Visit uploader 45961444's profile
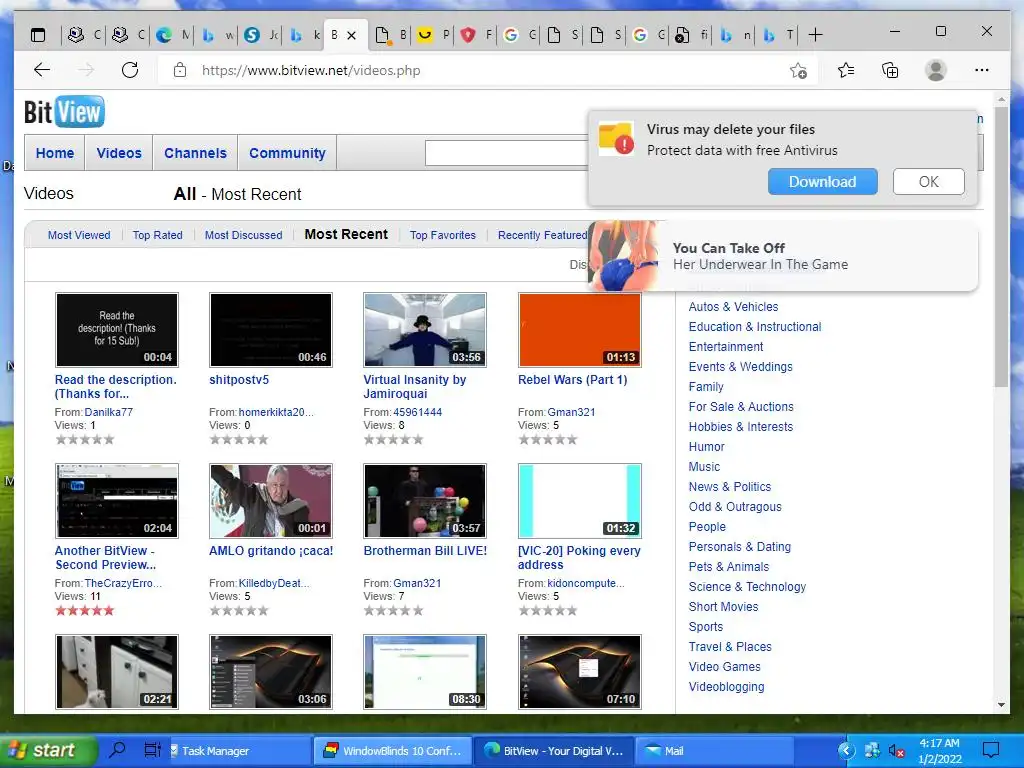Image resolution: width=1024 pixels, height=768 pixels. (x=418, y=412)
